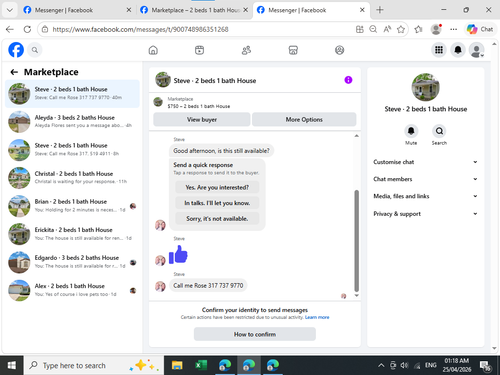The image size is (500, 375).
Task: Go to Home feed icon
Action: 153,50
